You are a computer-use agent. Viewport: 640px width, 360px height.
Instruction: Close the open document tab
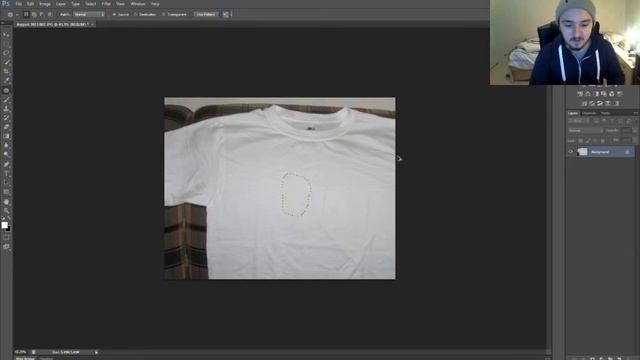coord(93,24)
